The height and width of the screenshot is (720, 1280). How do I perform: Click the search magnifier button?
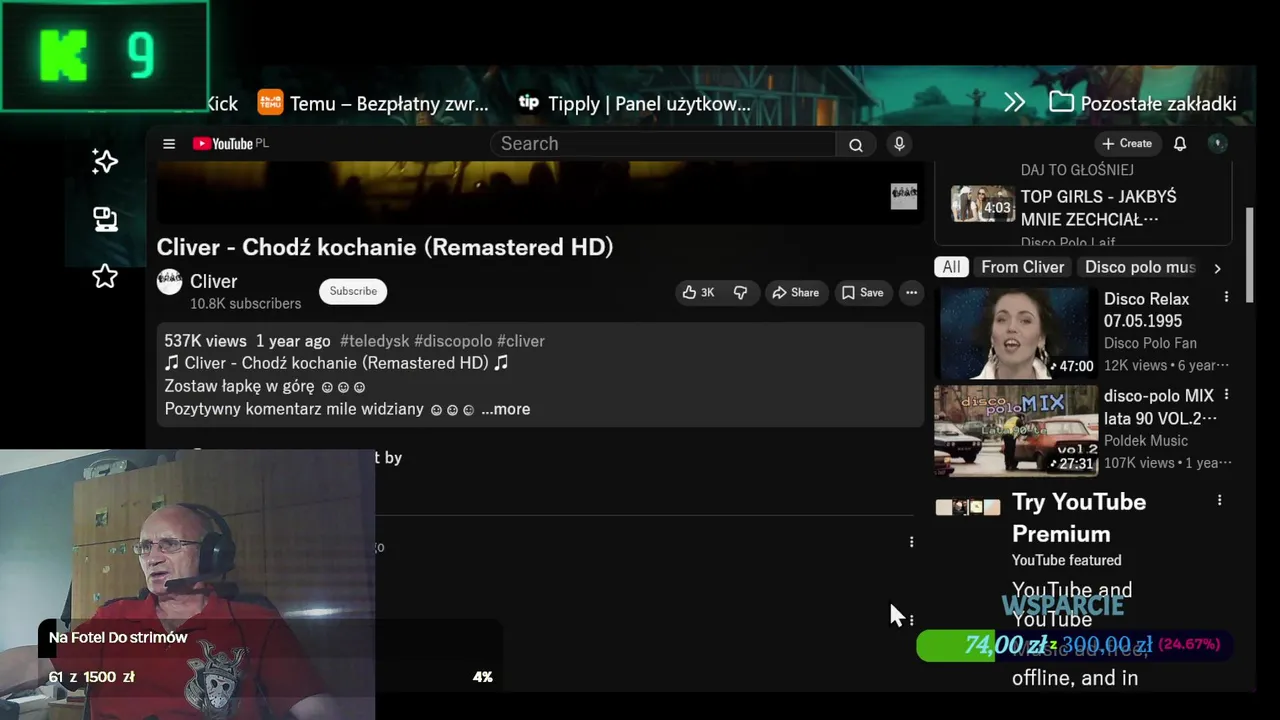click(x=856, y=145)
